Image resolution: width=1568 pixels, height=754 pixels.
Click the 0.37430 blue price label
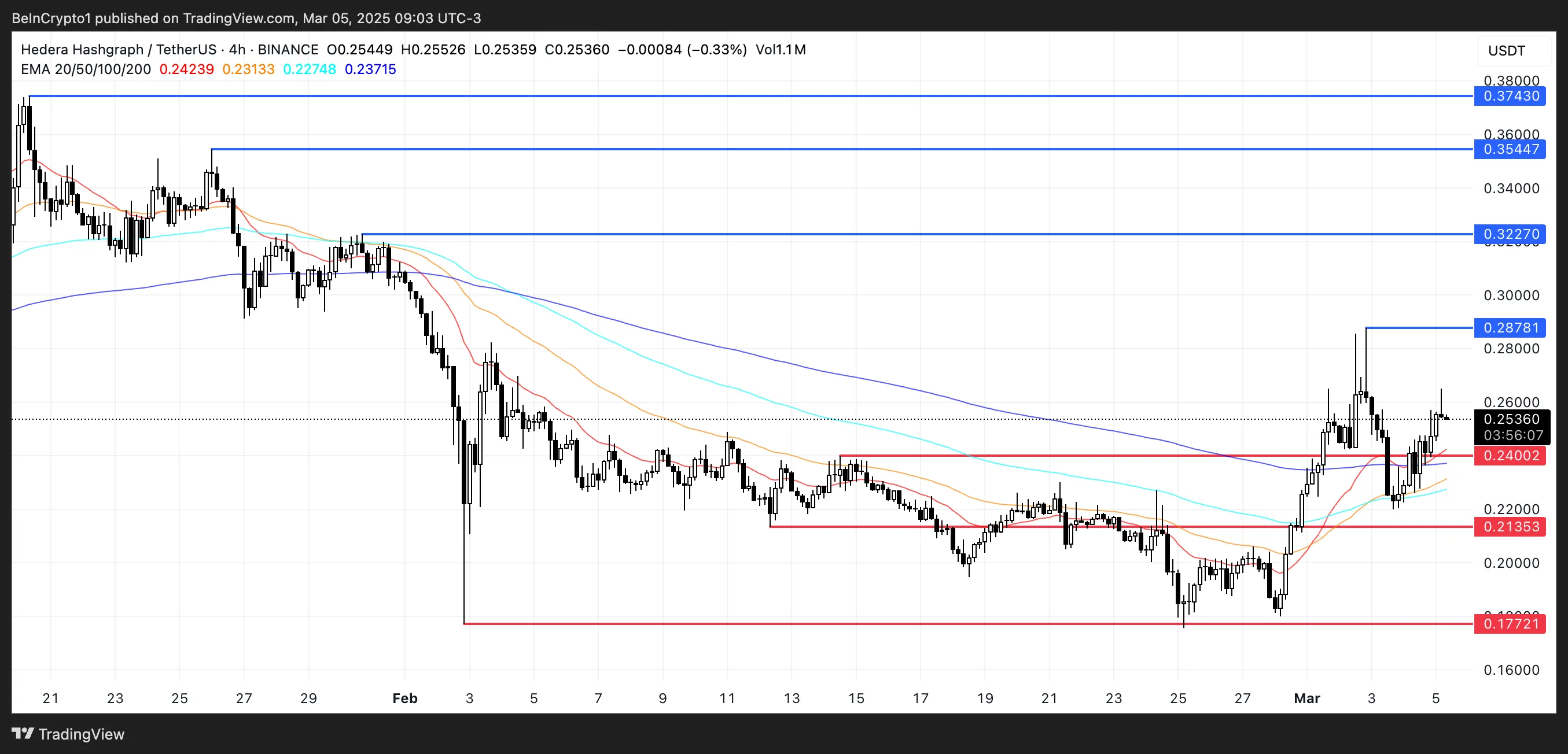(1510, 96)
